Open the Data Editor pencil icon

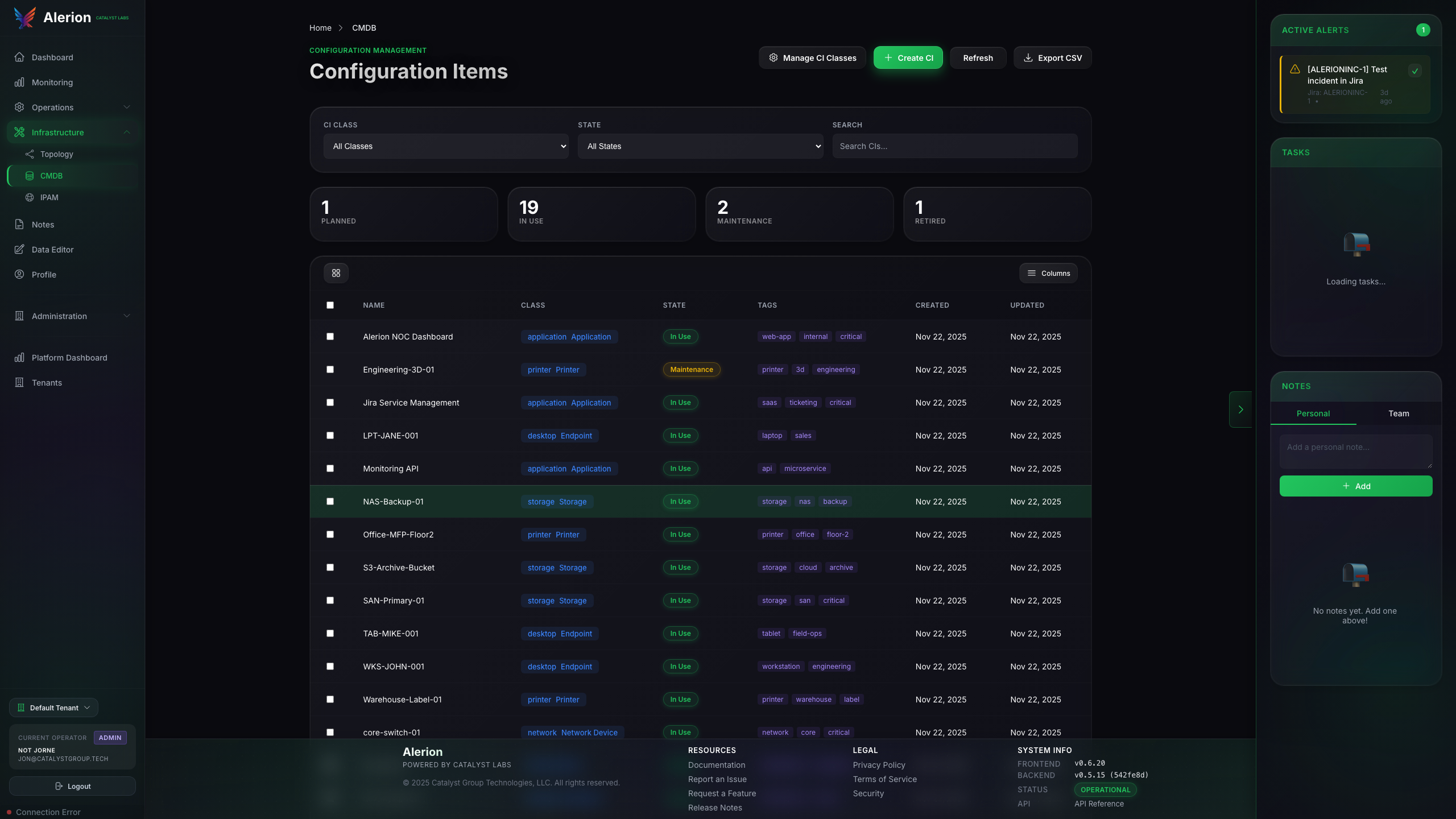[19, 250]
